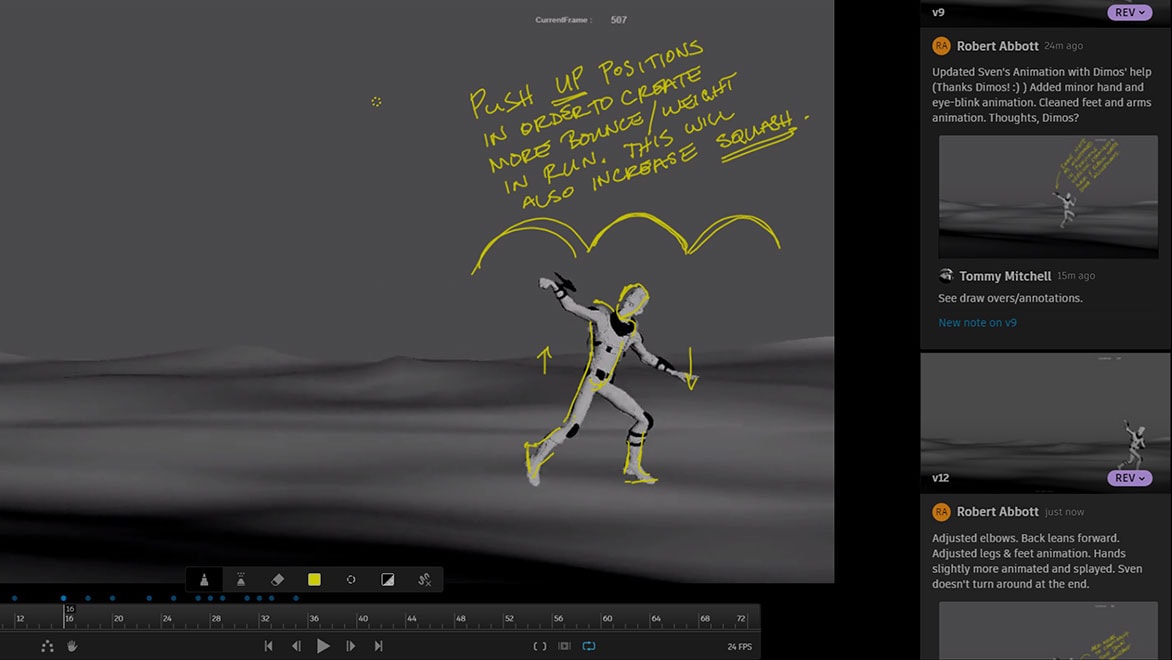The height and width of the screenshot is (660, 1172).
Task: Activate the pan hand tool
Action: click(x=71, y=646)
